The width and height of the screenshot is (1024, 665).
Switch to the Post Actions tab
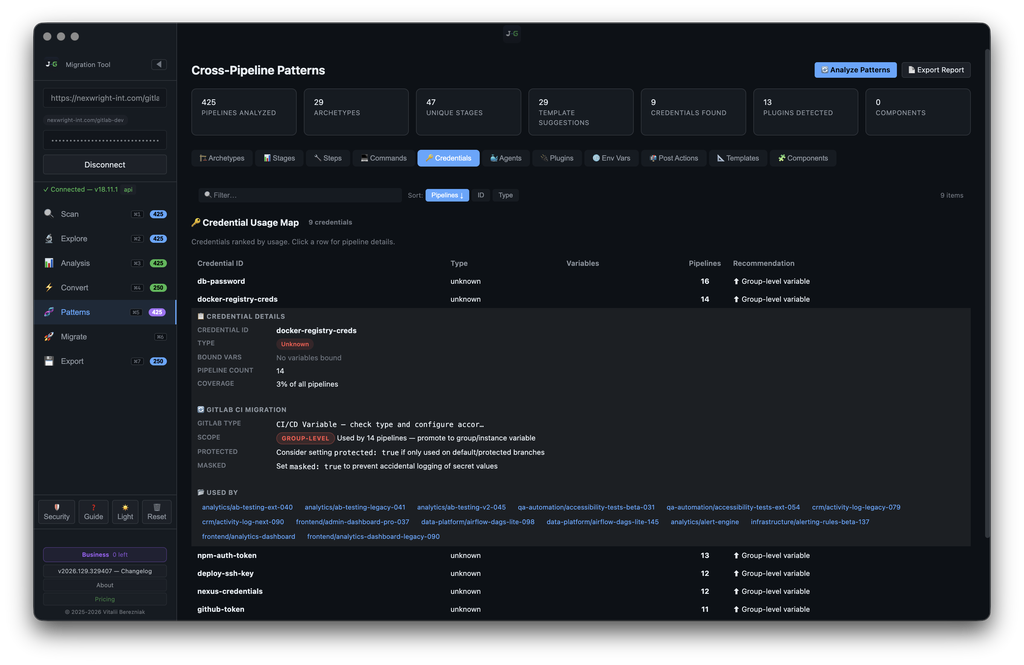click(674, 158)
